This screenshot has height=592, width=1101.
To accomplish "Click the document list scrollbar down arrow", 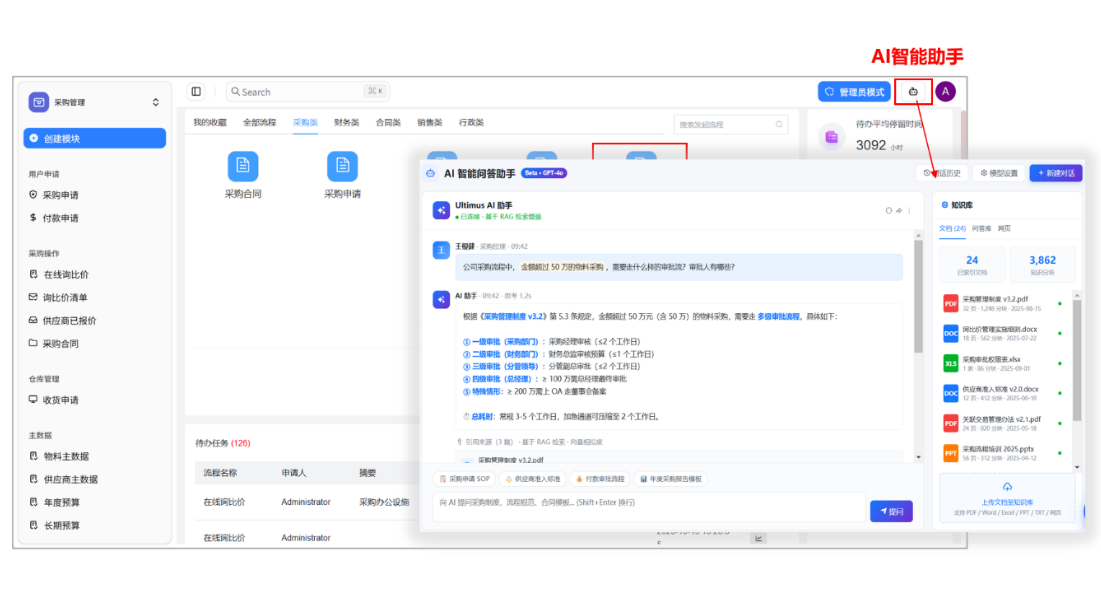I will pos(1077,467).
